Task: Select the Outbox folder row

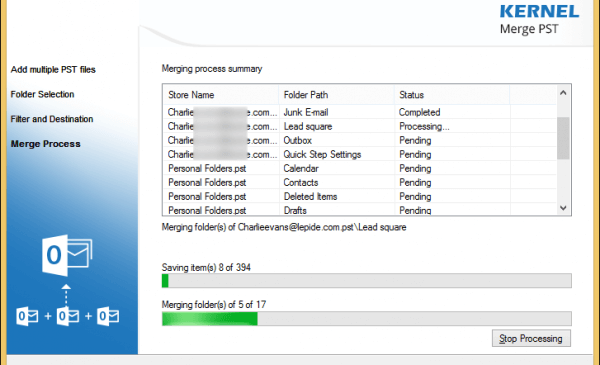Action: tap(360, 140)
